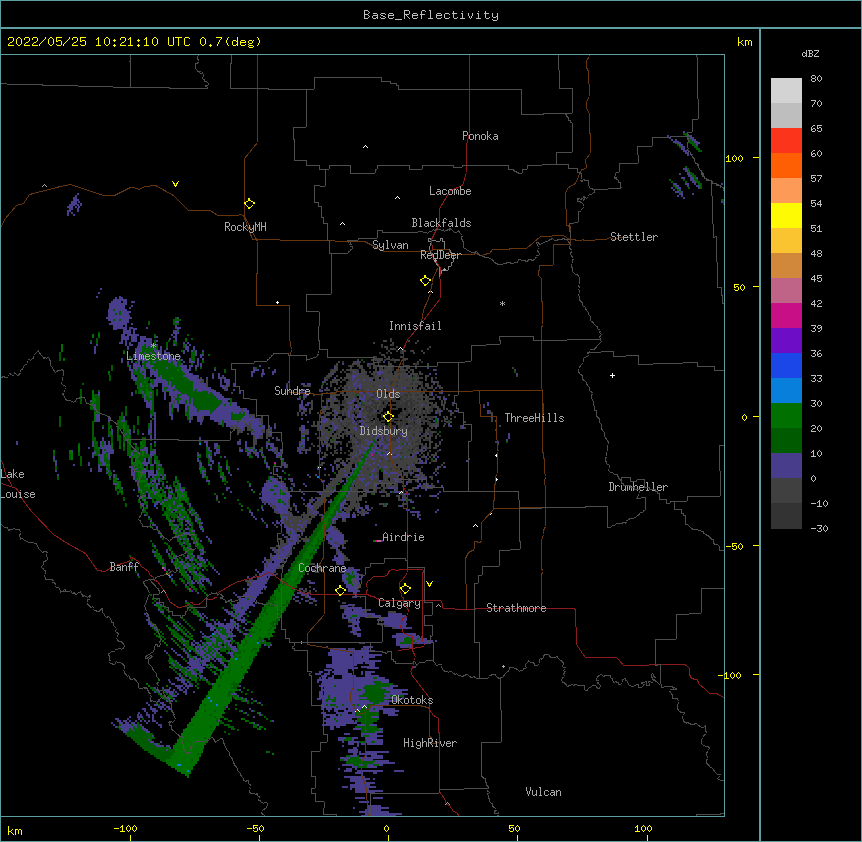Click the Lake Louise label
Viewport: 862px width, 842px height.
click(x=18, y=484)
